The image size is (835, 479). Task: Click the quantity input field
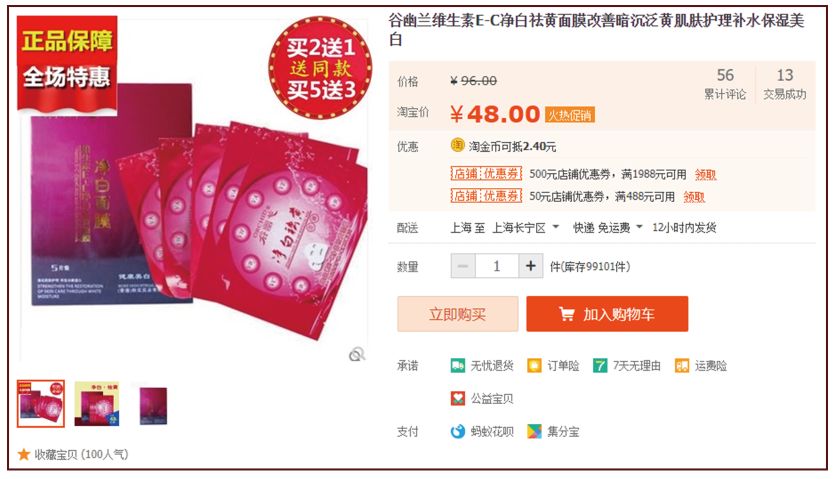(x=496, y=266)
